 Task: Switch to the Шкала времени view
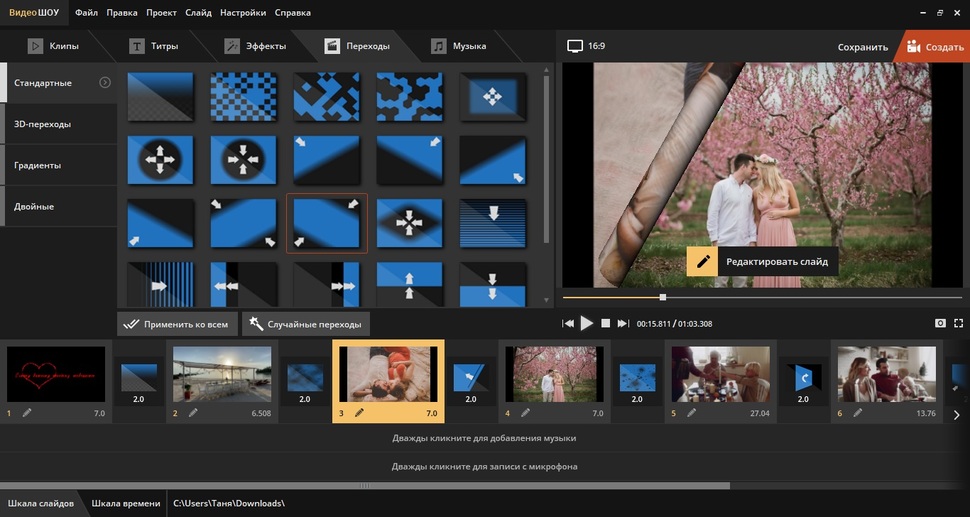coord(126,503)
